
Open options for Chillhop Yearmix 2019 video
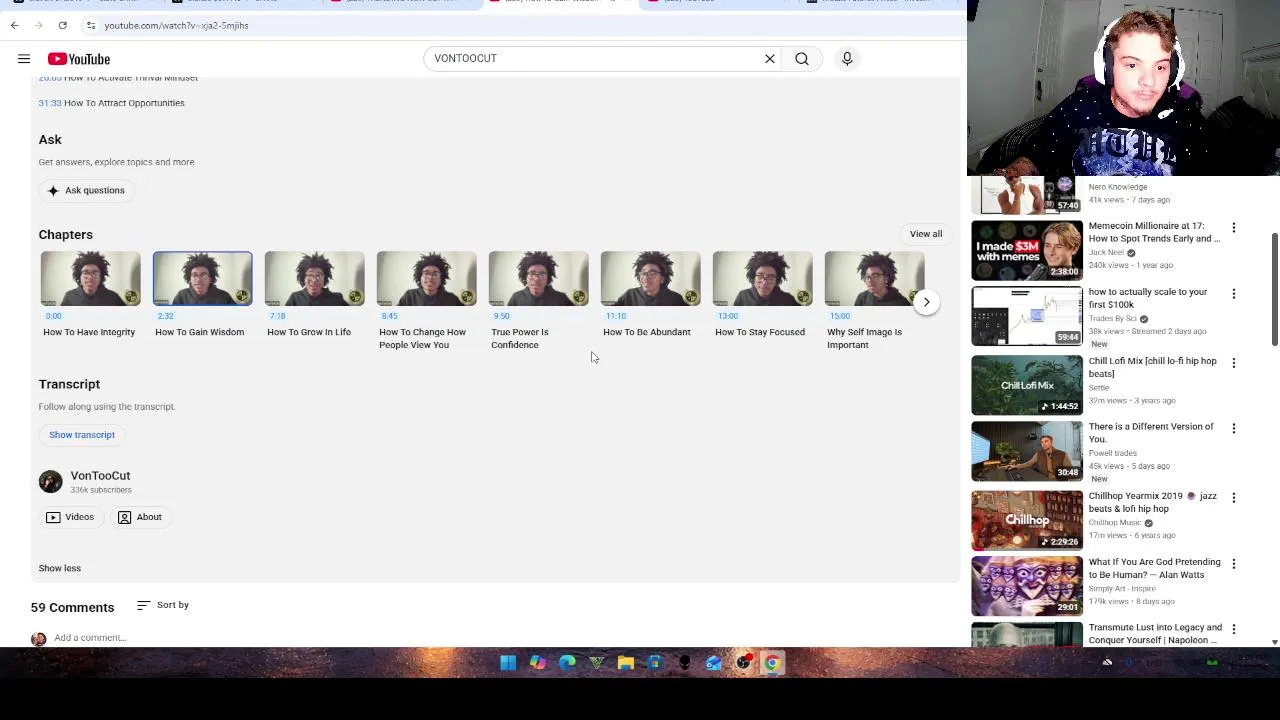pos(1234,498)
